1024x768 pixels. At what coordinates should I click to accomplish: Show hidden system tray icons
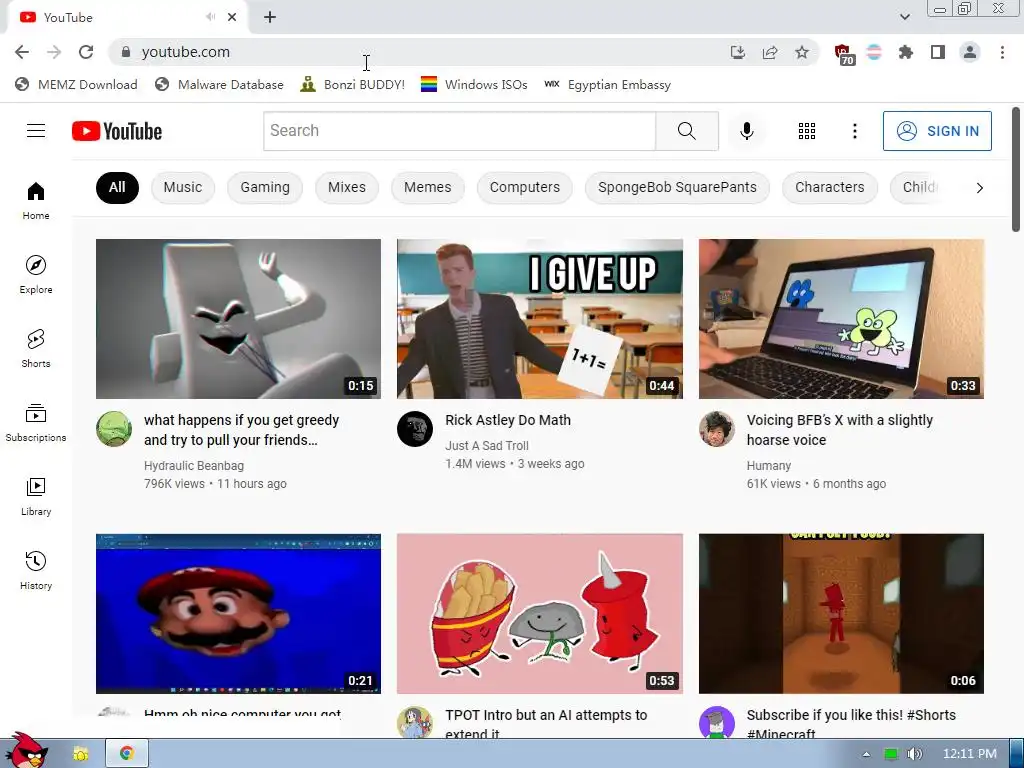coord(867,754)
